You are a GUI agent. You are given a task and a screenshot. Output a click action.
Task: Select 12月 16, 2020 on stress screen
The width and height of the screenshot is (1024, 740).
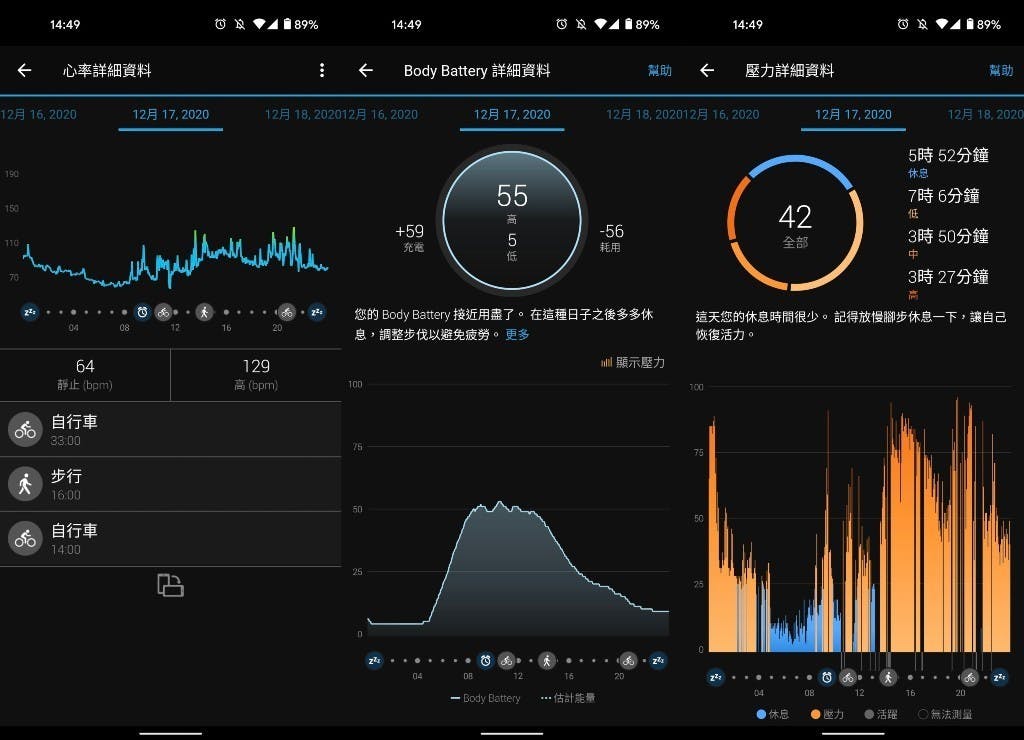[721, 114]
